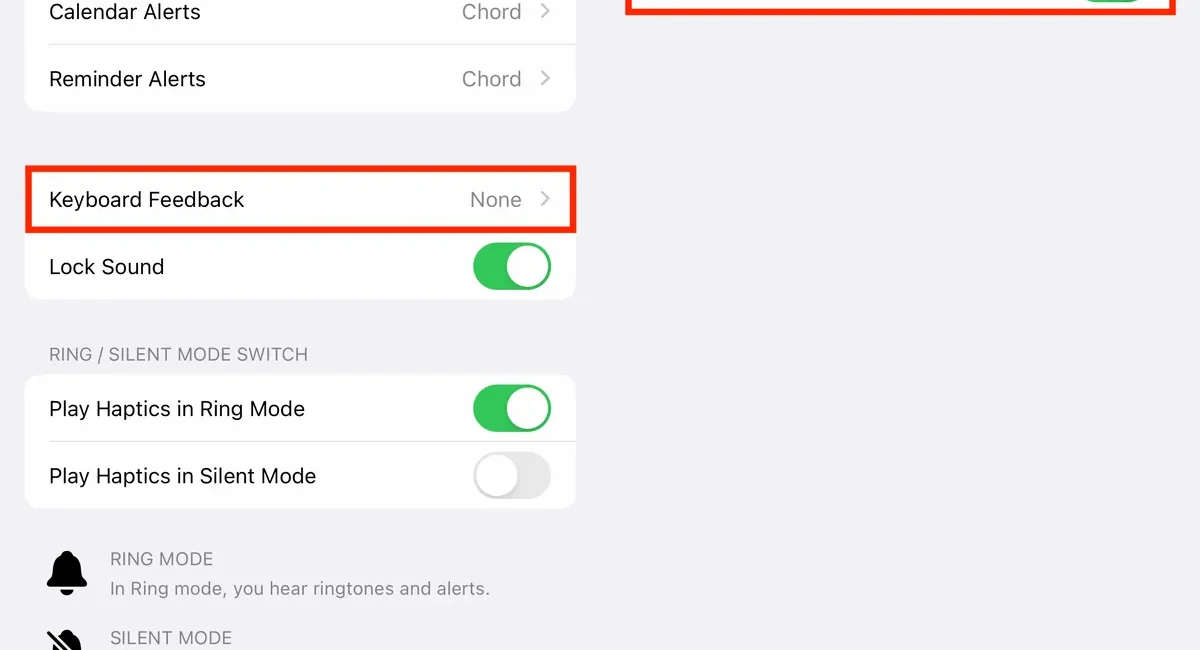This screenshot has width=1200, height=650.
Task: Click the Lock Sound label
Action: [106, 267]
